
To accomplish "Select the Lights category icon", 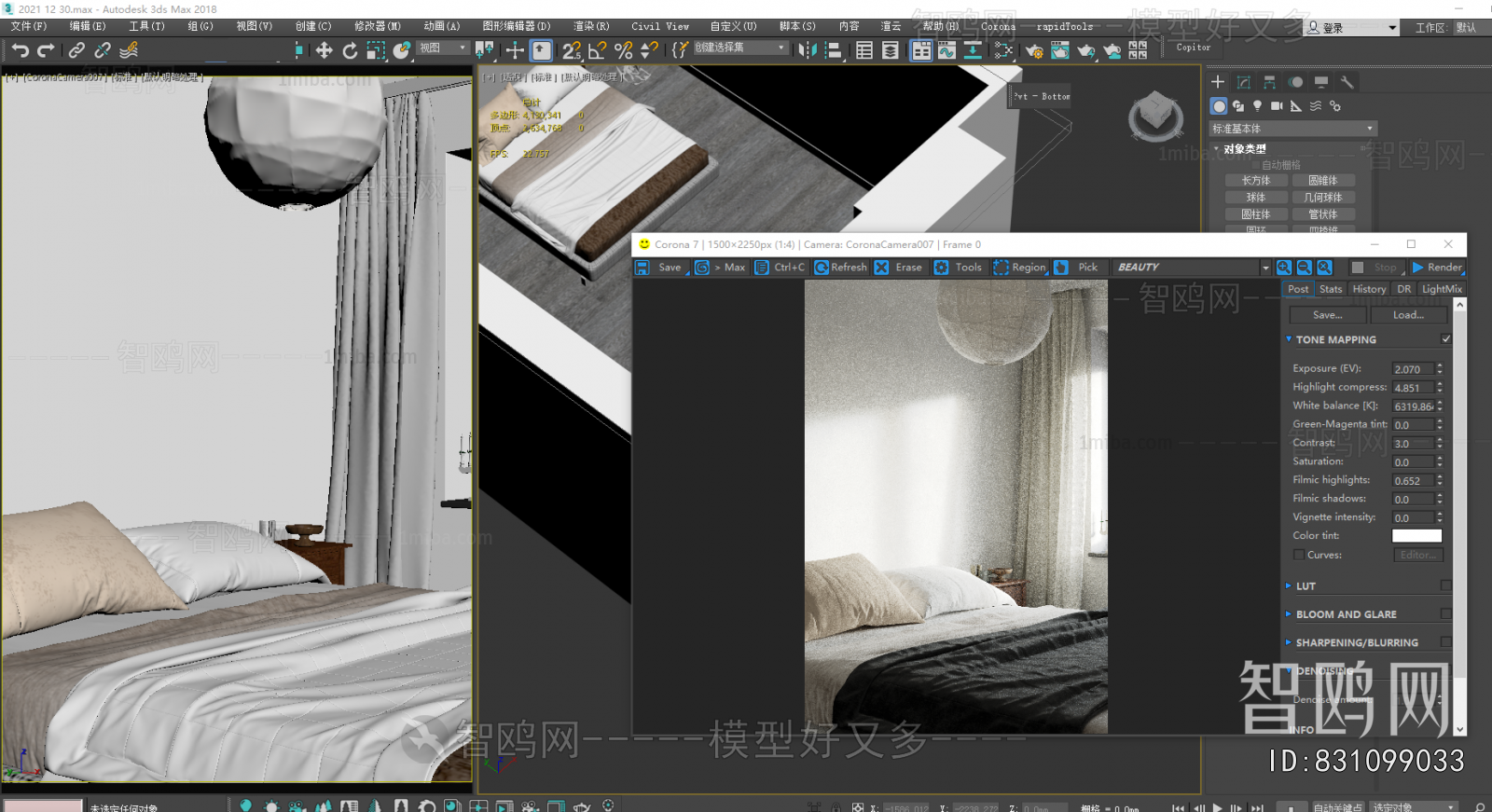I will (1257, 106).
